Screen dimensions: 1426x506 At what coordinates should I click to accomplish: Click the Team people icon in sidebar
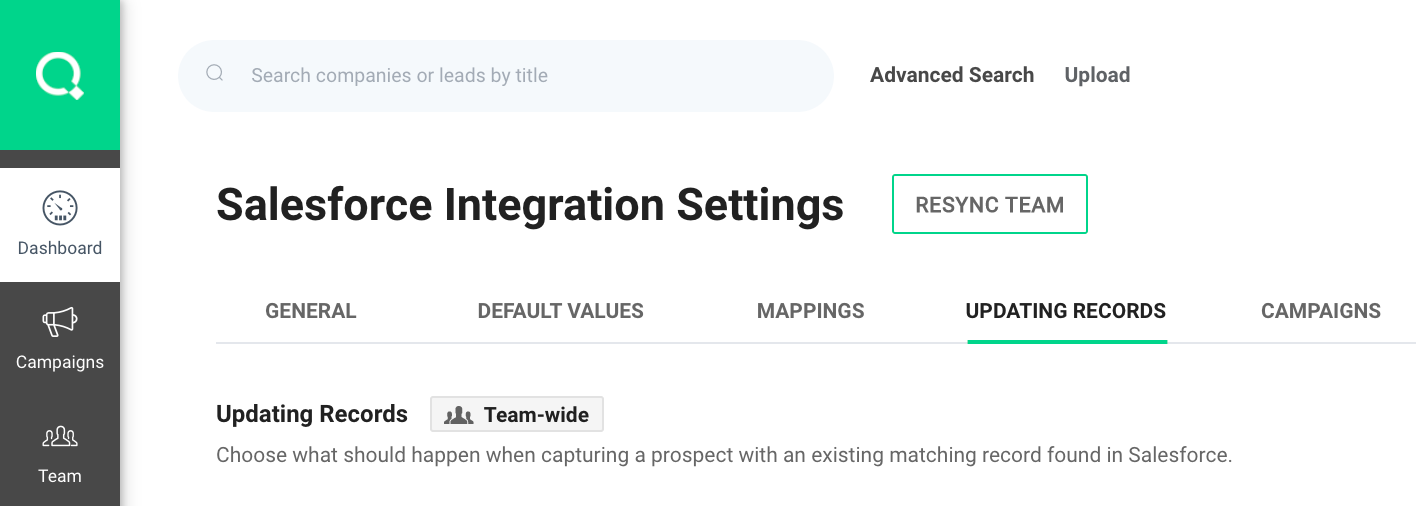tap(60, 436)
